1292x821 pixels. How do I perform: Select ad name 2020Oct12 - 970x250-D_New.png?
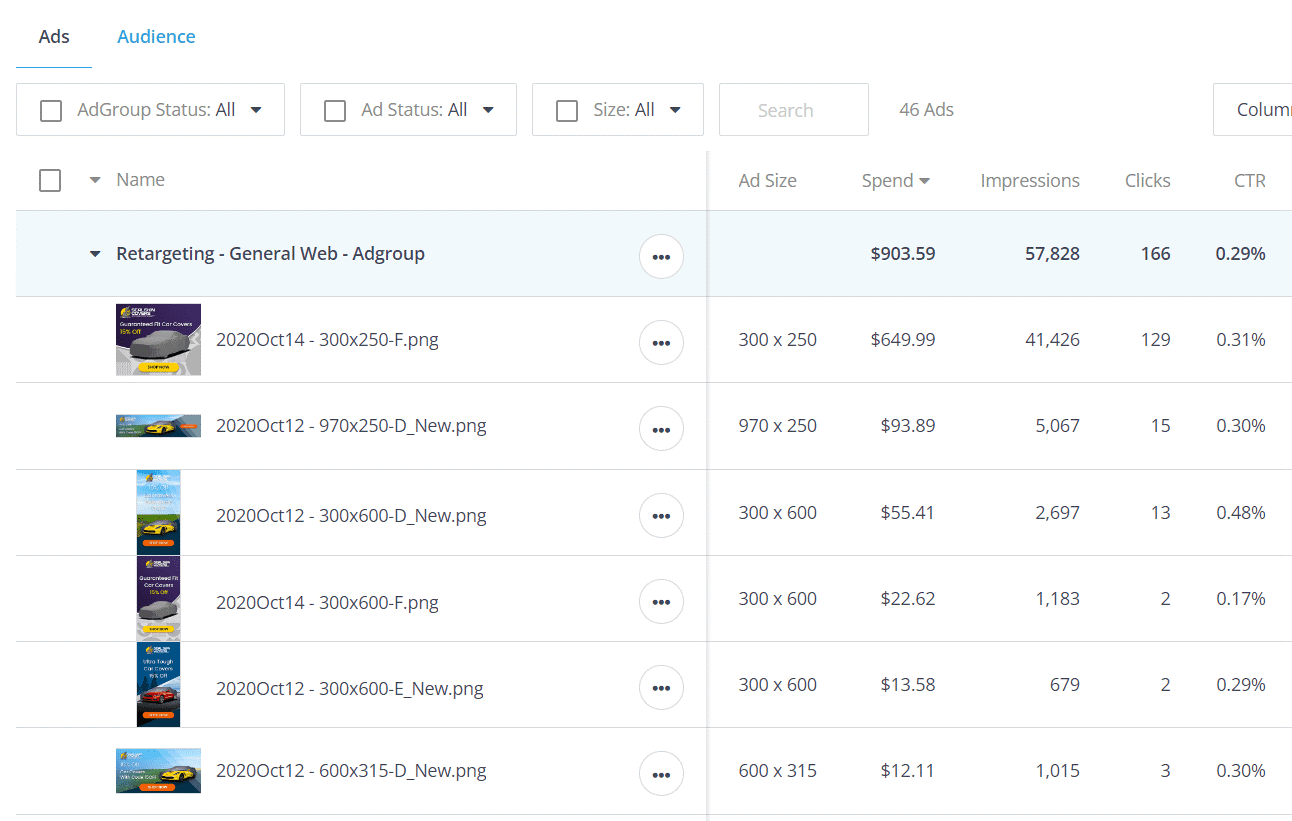(351, 426)
